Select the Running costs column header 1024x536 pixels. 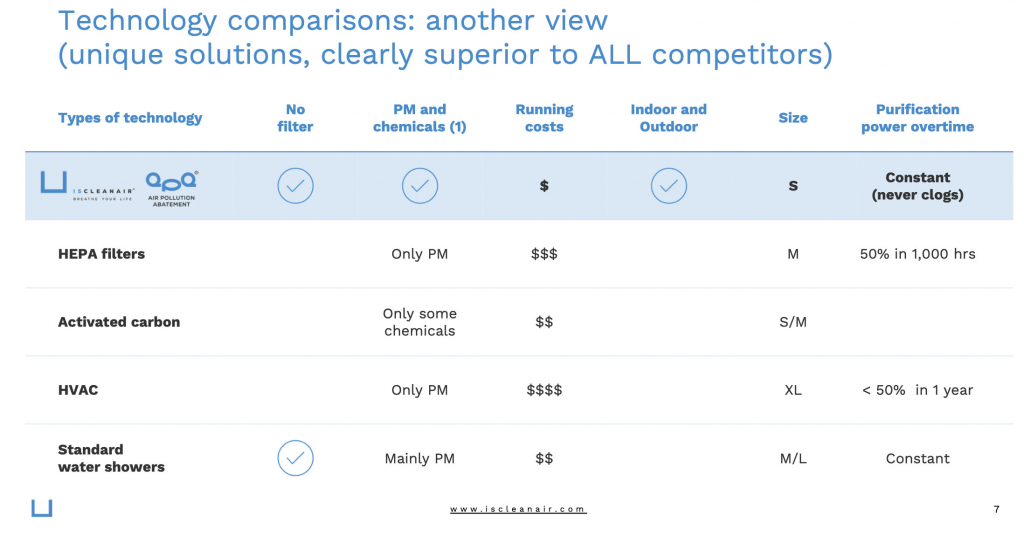click(544, 118)
